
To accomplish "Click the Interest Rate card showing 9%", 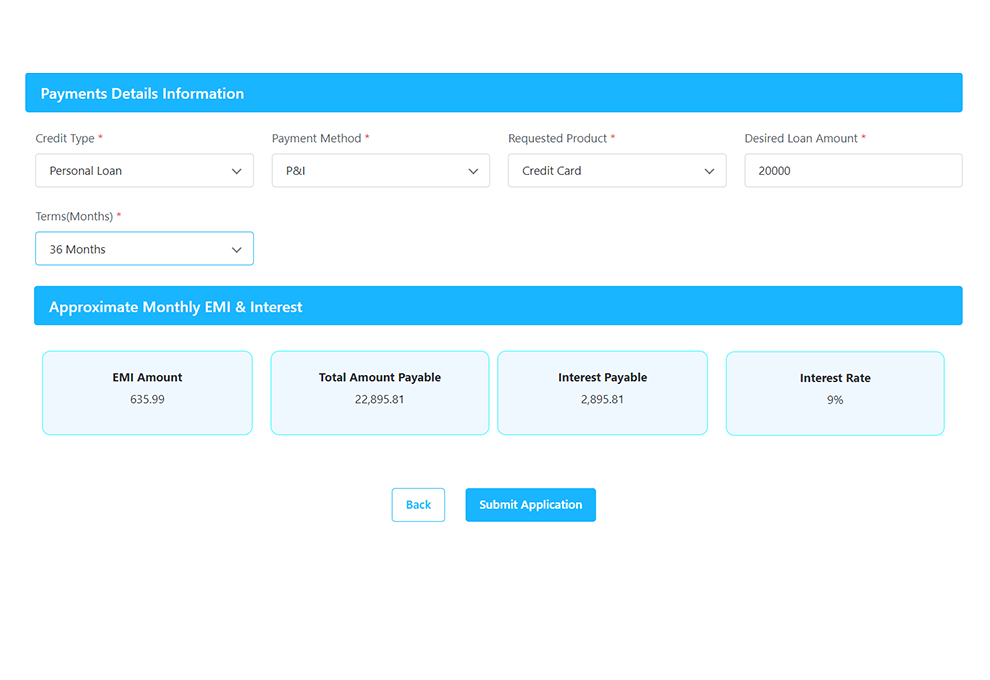I will (835, 393).
